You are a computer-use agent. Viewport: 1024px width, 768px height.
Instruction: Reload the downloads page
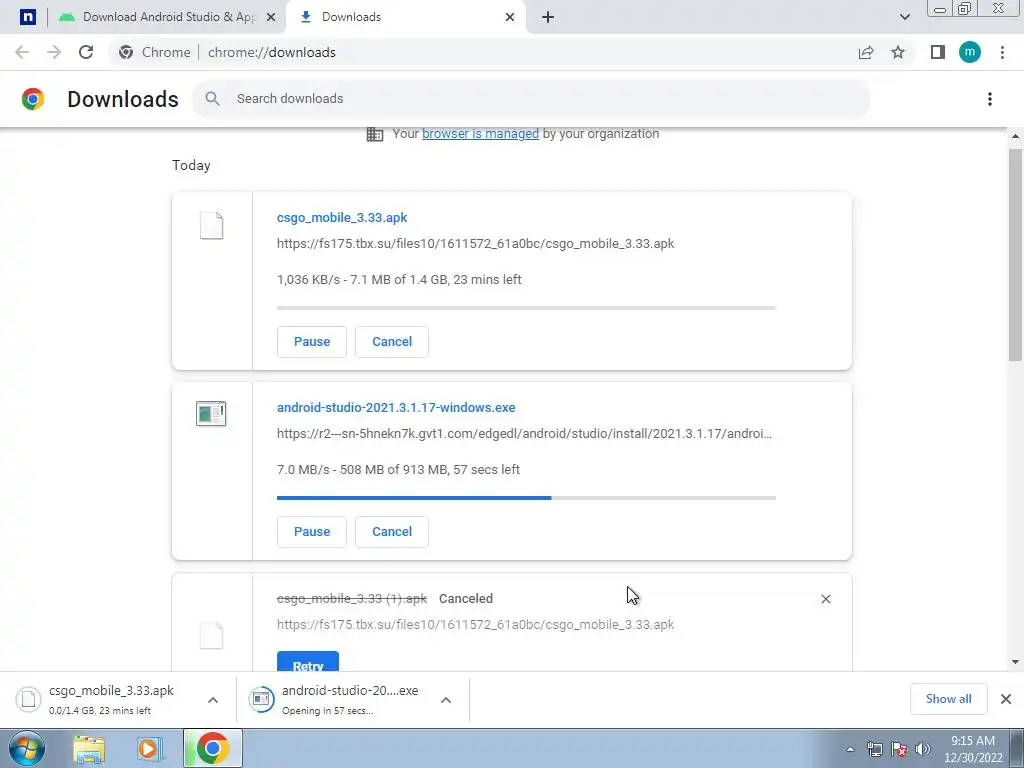(86, 52)
